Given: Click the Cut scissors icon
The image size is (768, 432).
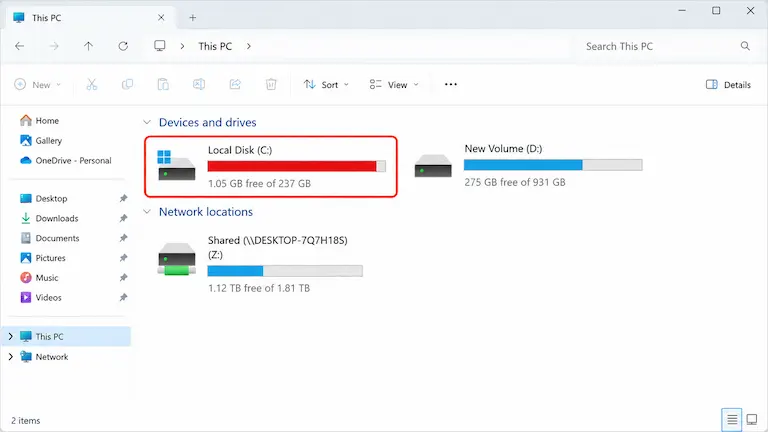Looking at the screenshot, I should (x=92, y=84).
